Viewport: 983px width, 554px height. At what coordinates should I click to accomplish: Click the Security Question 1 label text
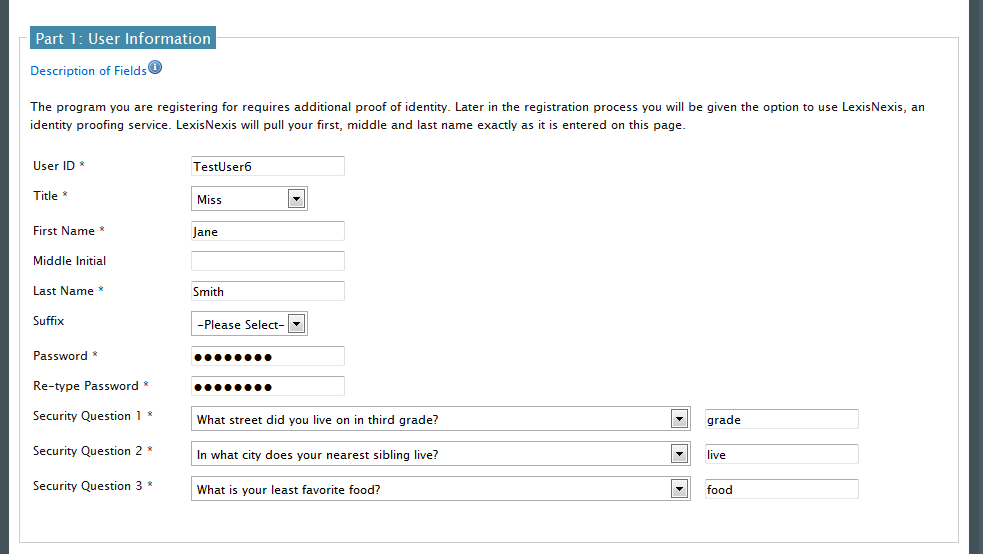click(x=88, y=416)
